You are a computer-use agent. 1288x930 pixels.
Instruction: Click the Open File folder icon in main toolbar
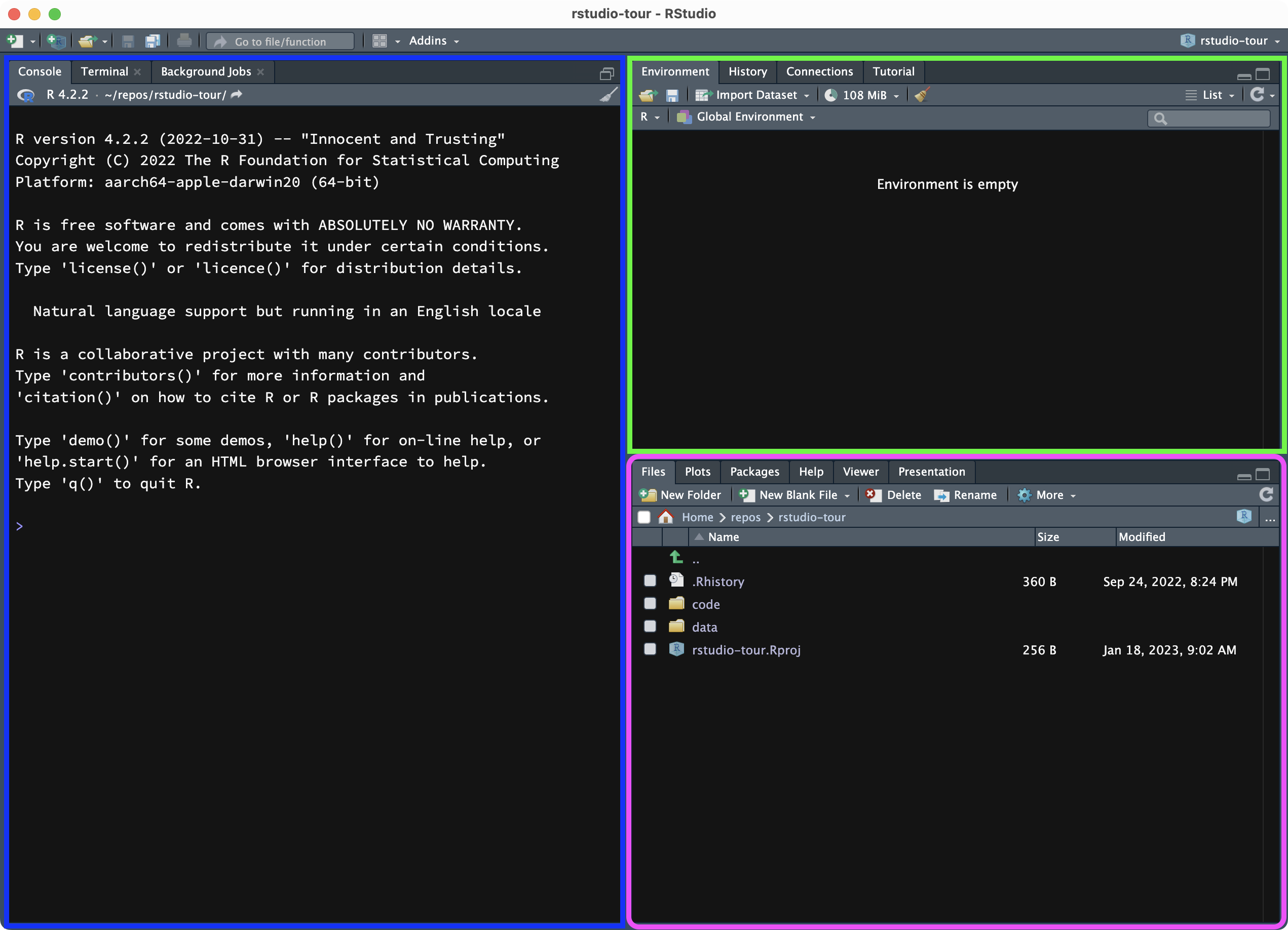88,41
